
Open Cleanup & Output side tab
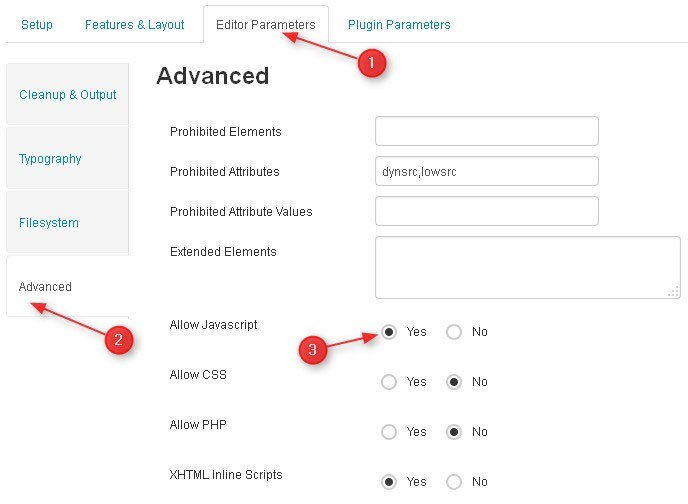68,94
